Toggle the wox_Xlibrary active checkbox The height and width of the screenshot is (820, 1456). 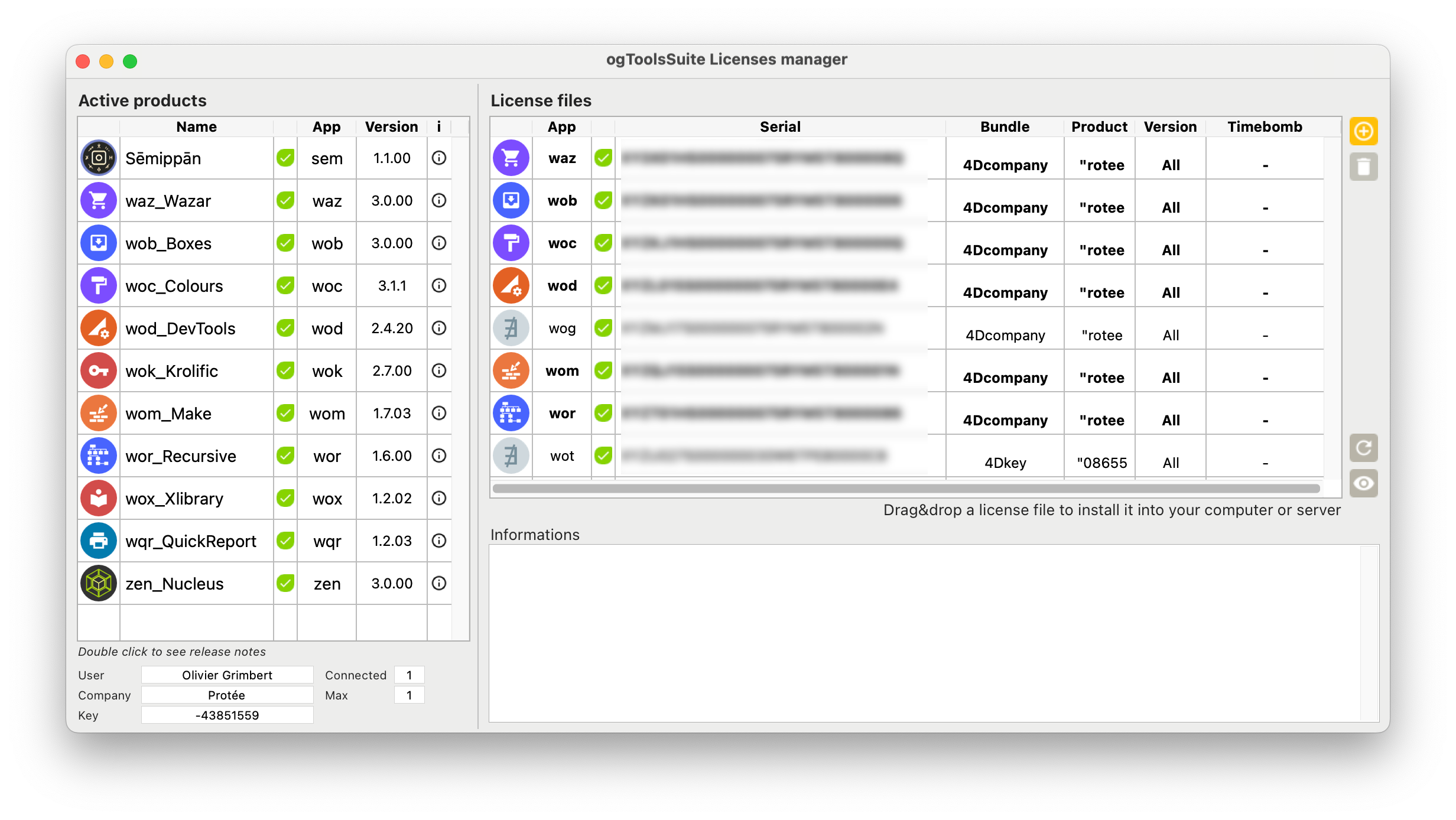point(285,498)
